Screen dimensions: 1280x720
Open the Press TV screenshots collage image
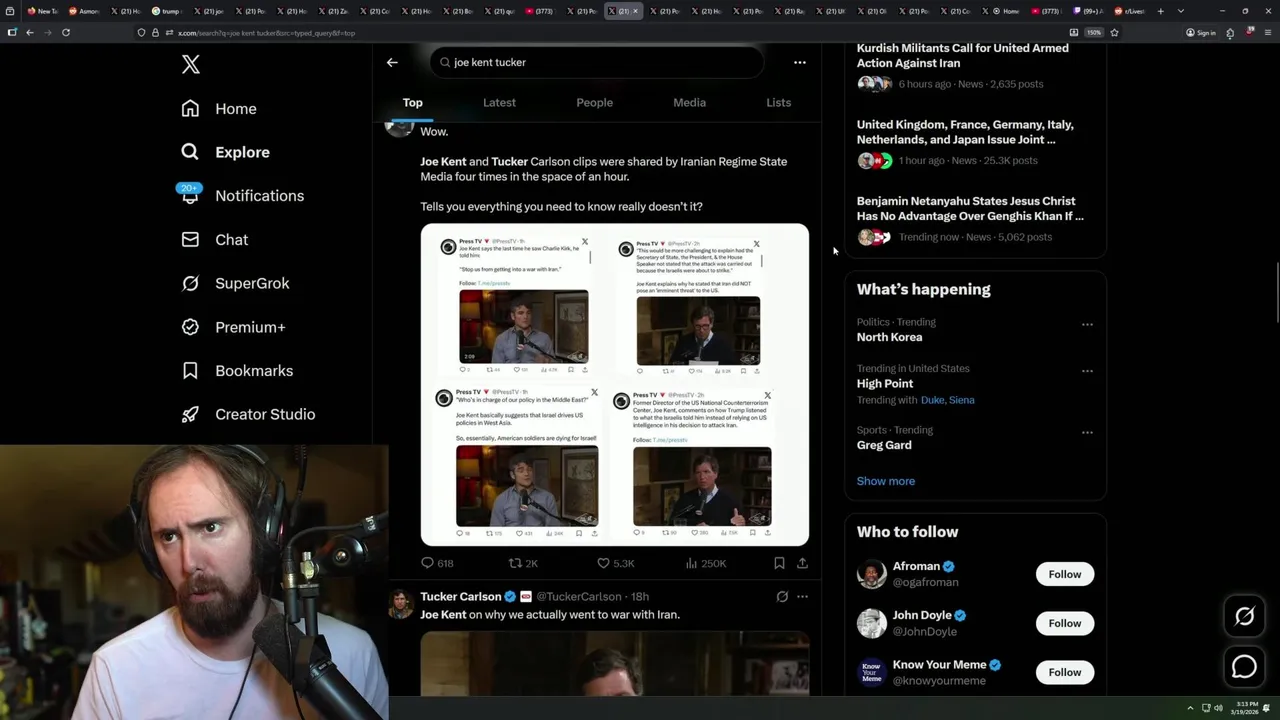coord(614,385)
